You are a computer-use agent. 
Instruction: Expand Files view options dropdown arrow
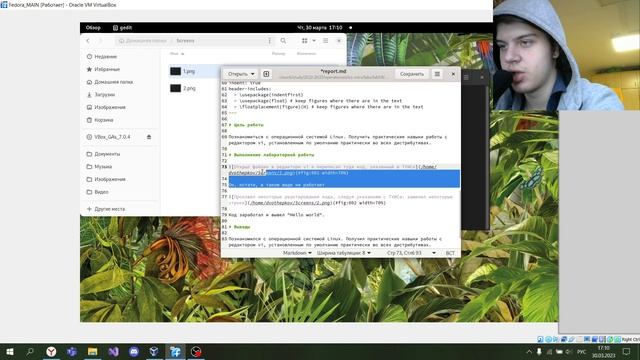[x=314, y=41]
